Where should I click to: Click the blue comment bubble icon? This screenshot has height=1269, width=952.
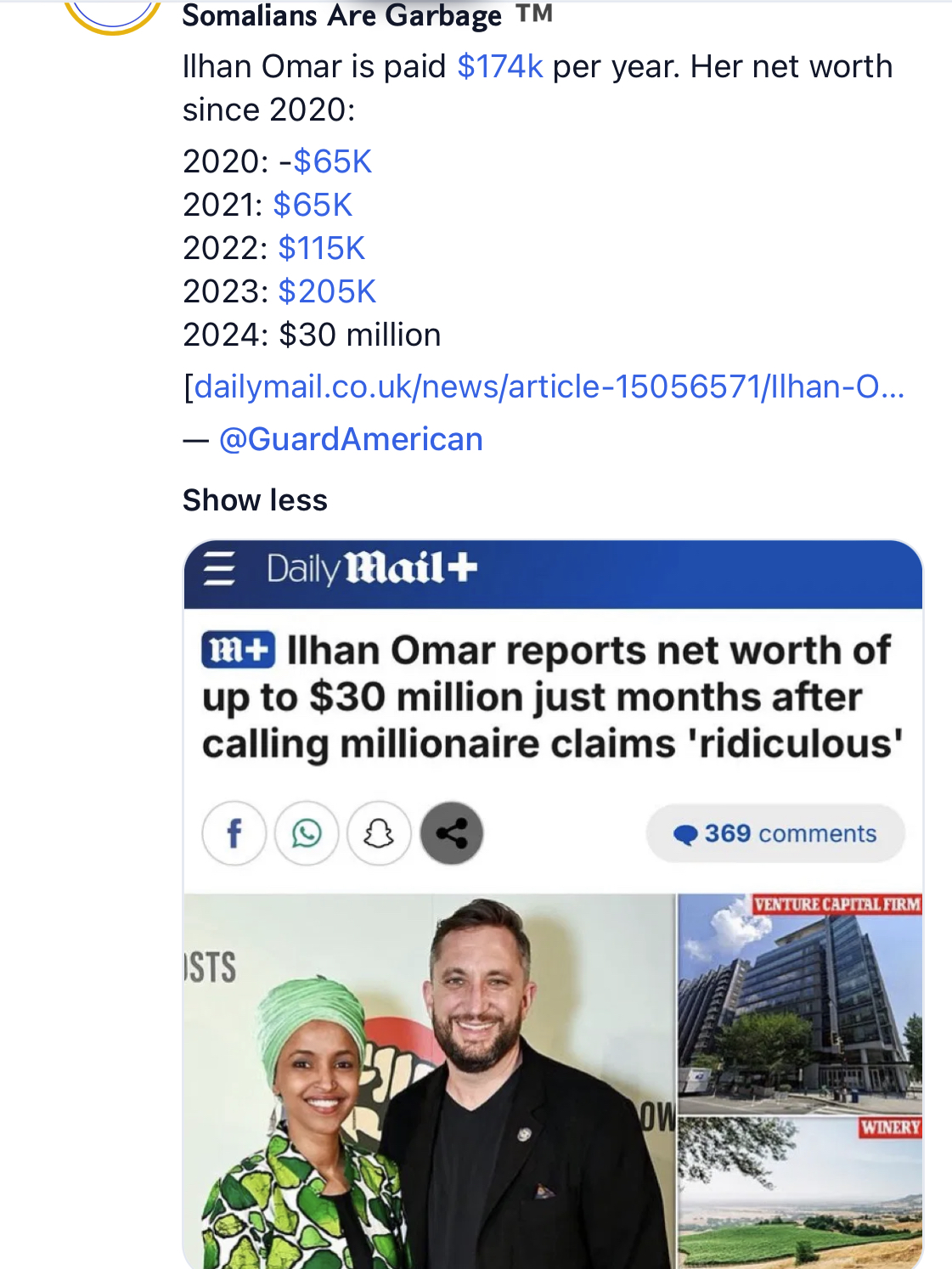[x=685, y=834]
